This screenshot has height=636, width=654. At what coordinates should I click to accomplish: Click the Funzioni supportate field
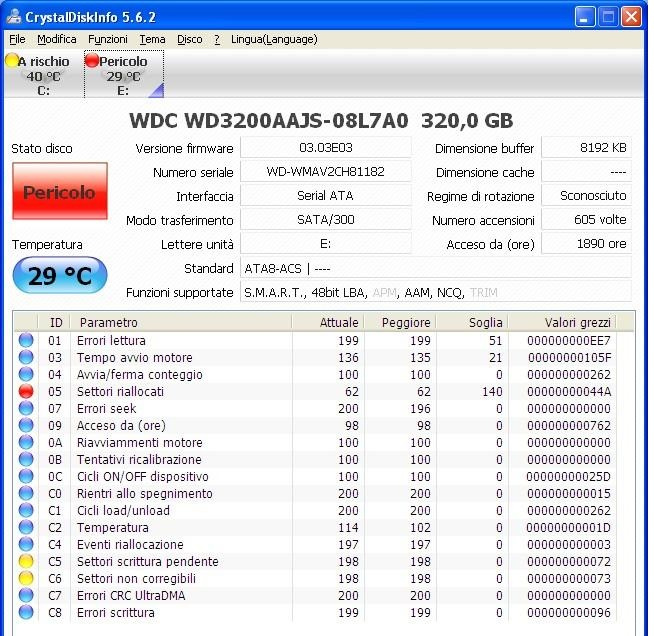436,292
